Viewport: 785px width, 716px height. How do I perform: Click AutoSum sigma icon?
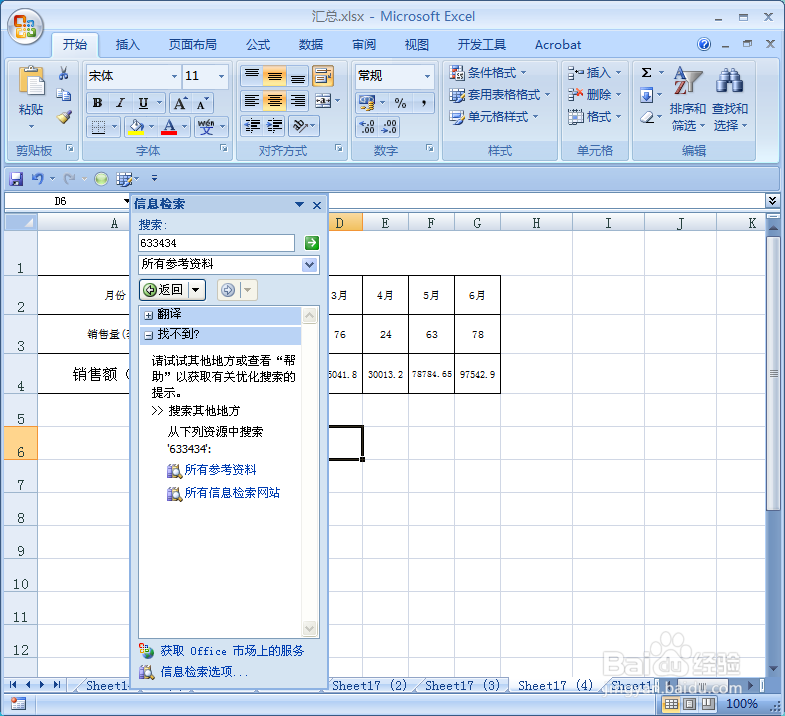[x=646, y=73]
